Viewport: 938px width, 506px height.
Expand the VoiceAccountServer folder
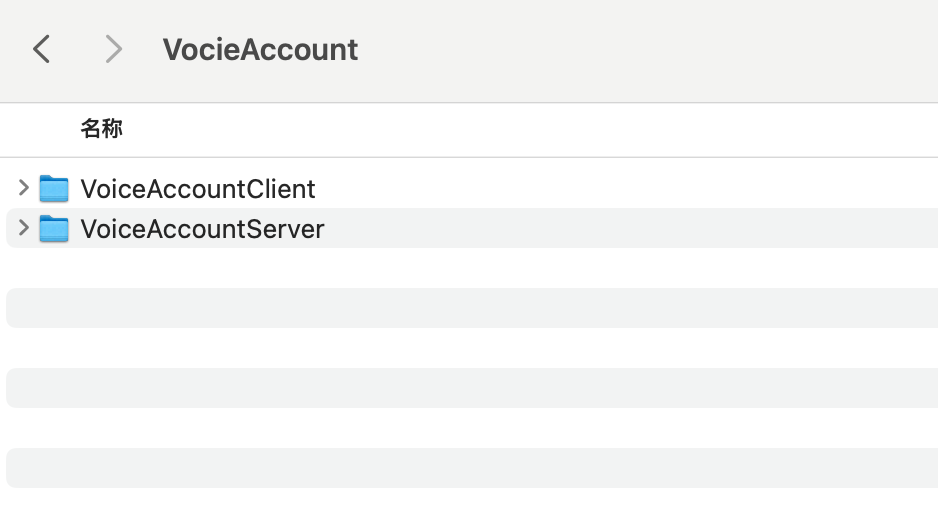pos(23,228)
